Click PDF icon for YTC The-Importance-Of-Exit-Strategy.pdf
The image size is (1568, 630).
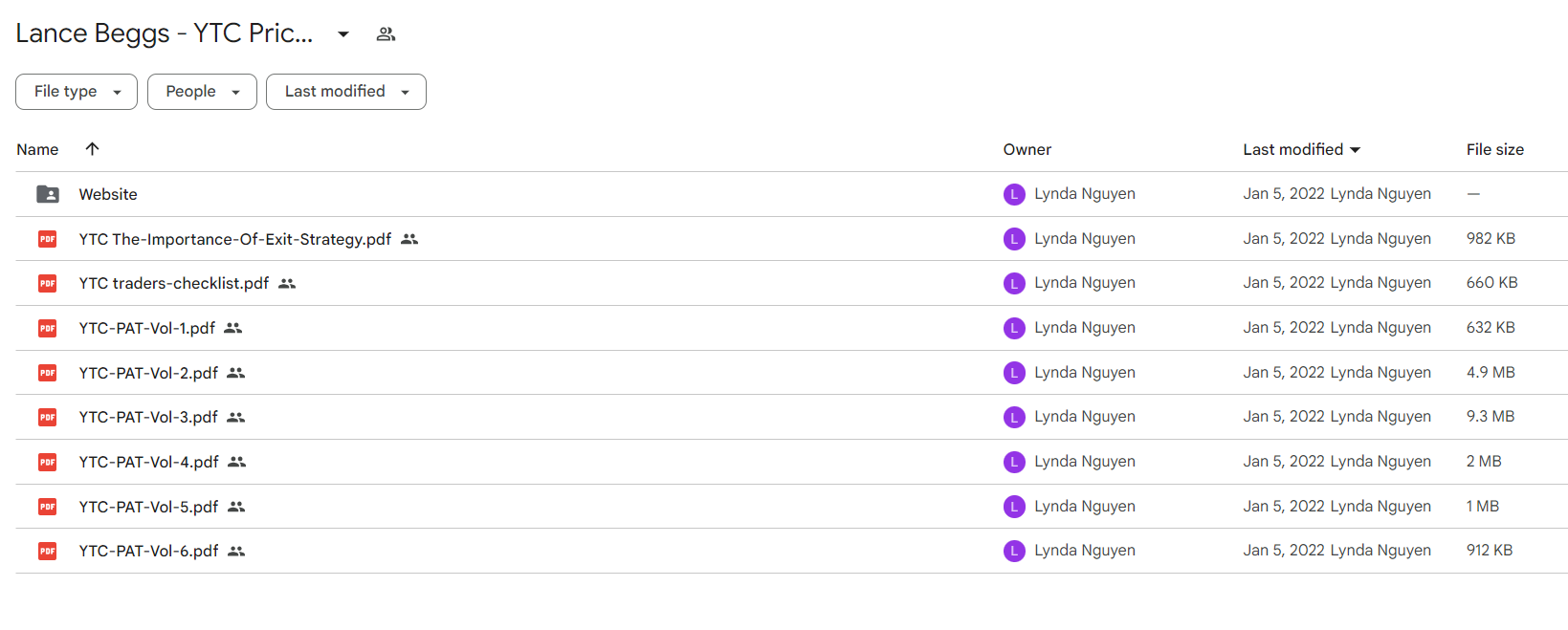(x=48, y=239)
